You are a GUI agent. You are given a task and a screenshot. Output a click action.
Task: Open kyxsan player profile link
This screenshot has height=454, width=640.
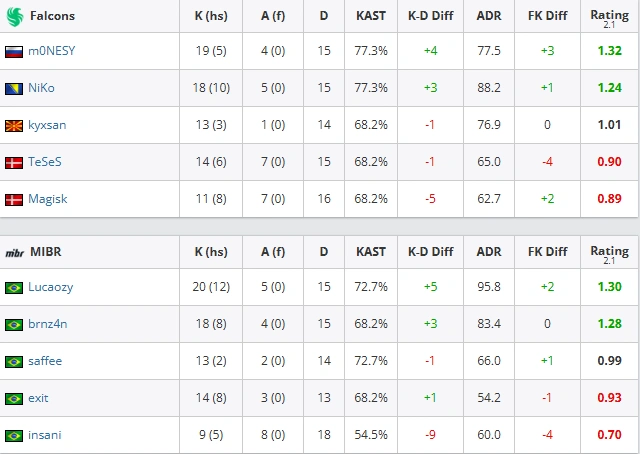pyautogui.click(x=47, y=125)
